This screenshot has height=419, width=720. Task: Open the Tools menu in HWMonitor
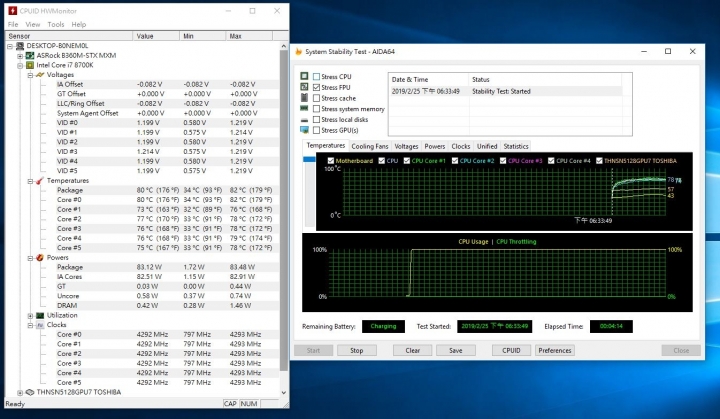point(56,24)
